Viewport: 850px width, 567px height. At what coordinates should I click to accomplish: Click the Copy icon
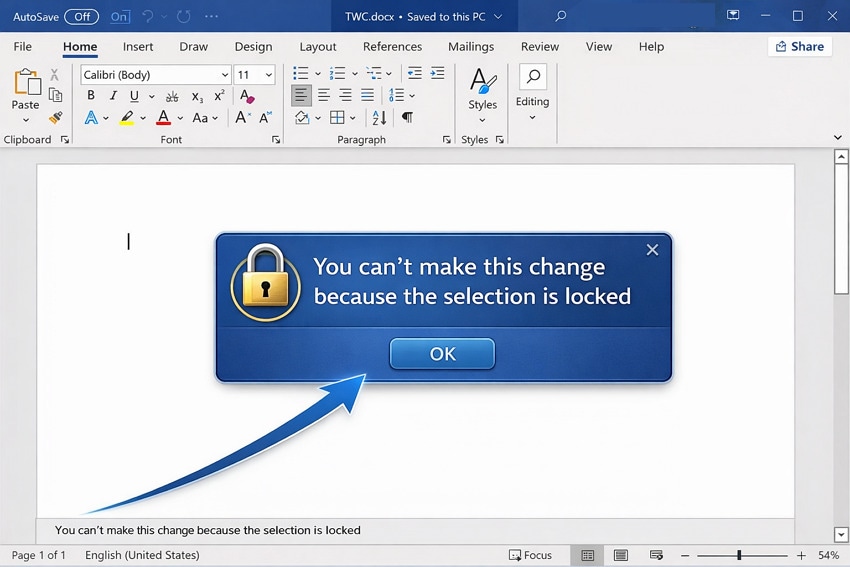[x=55, y=95]
